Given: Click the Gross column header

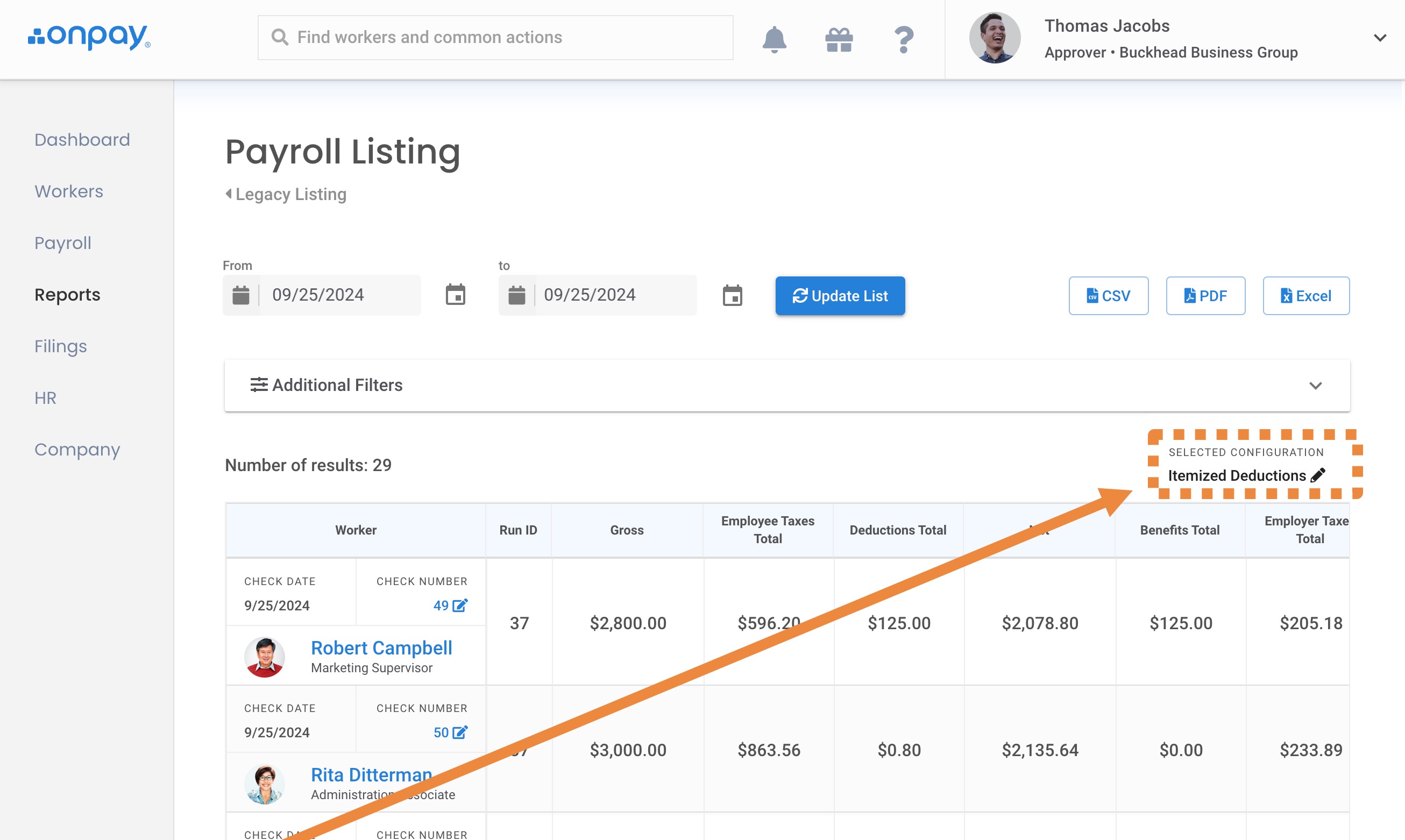Looking at the screenshot, I should pos(627,530).
